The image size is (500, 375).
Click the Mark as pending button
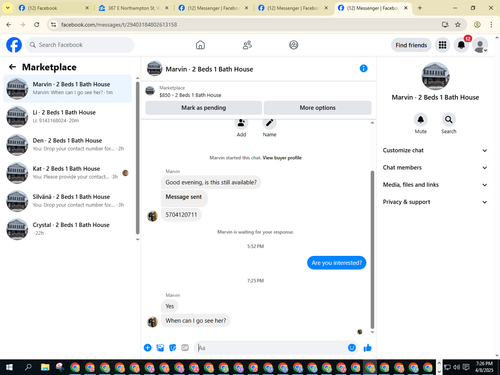[204, 108]
